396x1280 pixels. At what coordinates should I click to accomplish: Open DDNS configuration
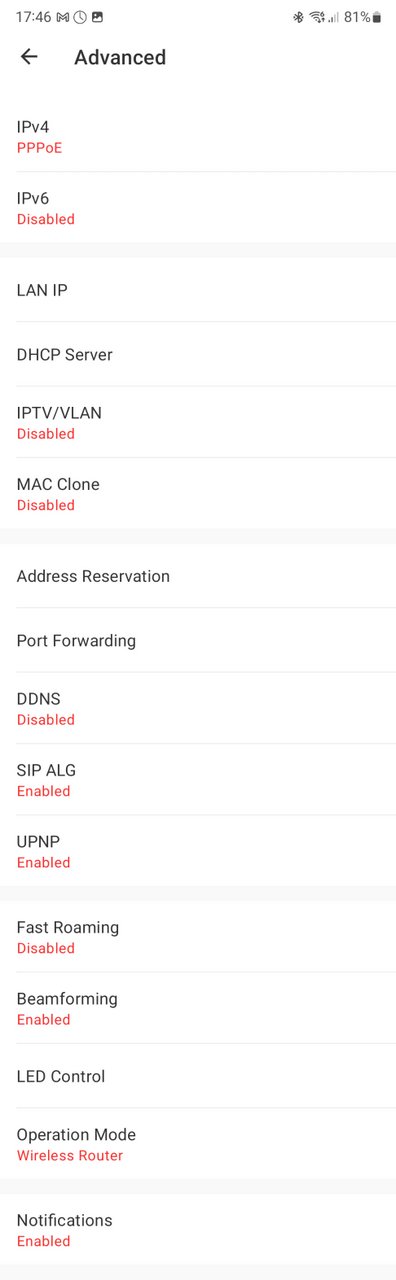click(198, 708)
